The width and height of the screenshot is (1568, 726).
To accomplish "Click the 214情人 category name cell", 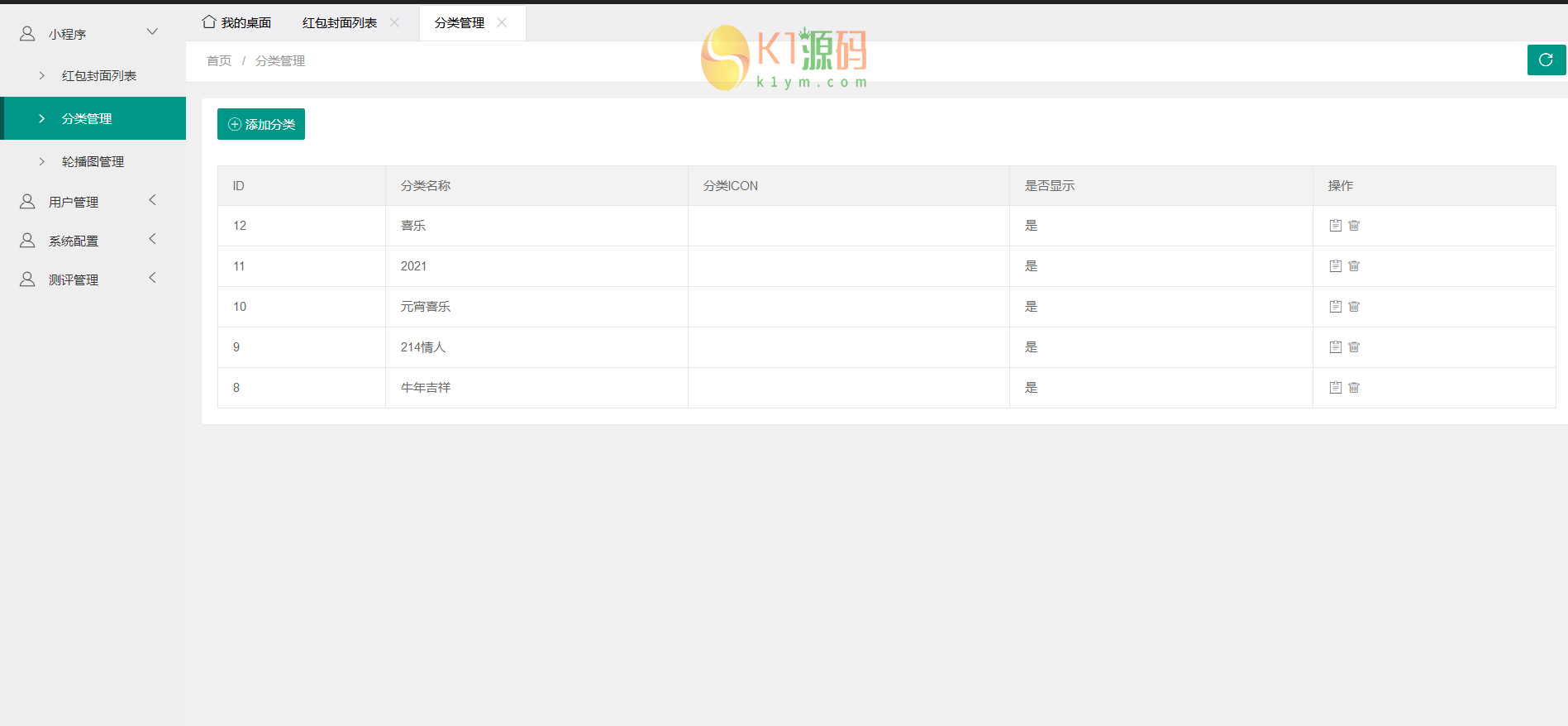I will coord(536,347).
